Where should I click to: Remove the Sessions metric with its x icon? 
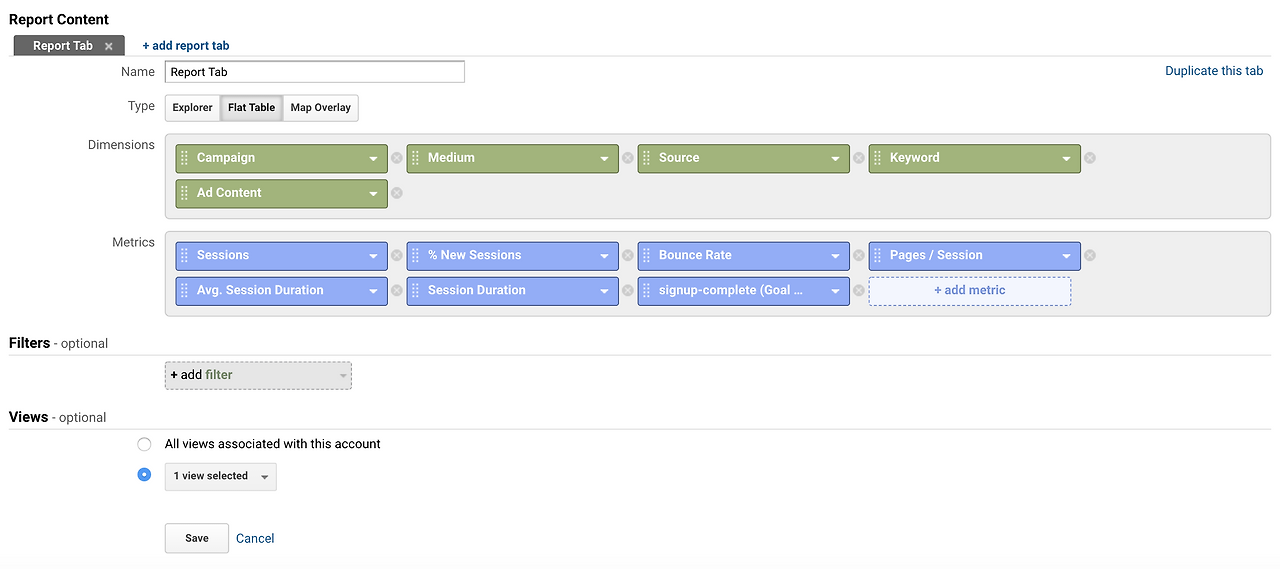tap(397, 256)
